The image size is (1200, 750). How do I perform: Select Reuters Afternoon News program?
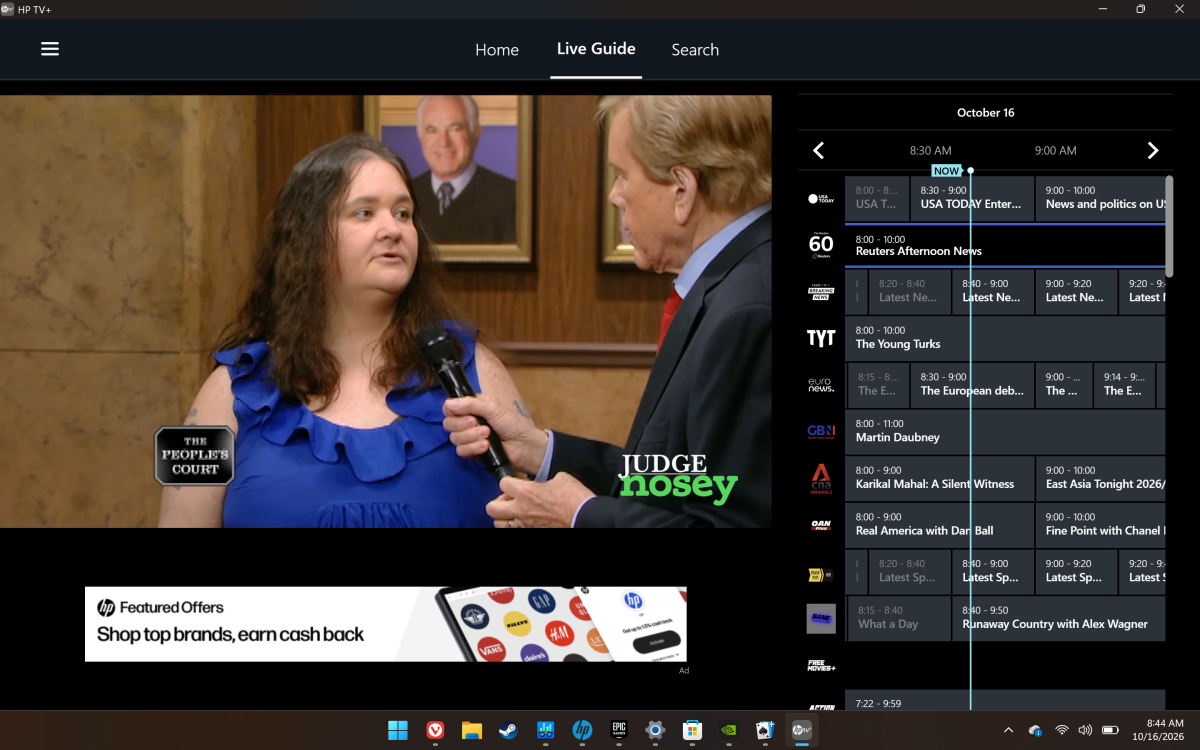click(x=1005, y=245)
